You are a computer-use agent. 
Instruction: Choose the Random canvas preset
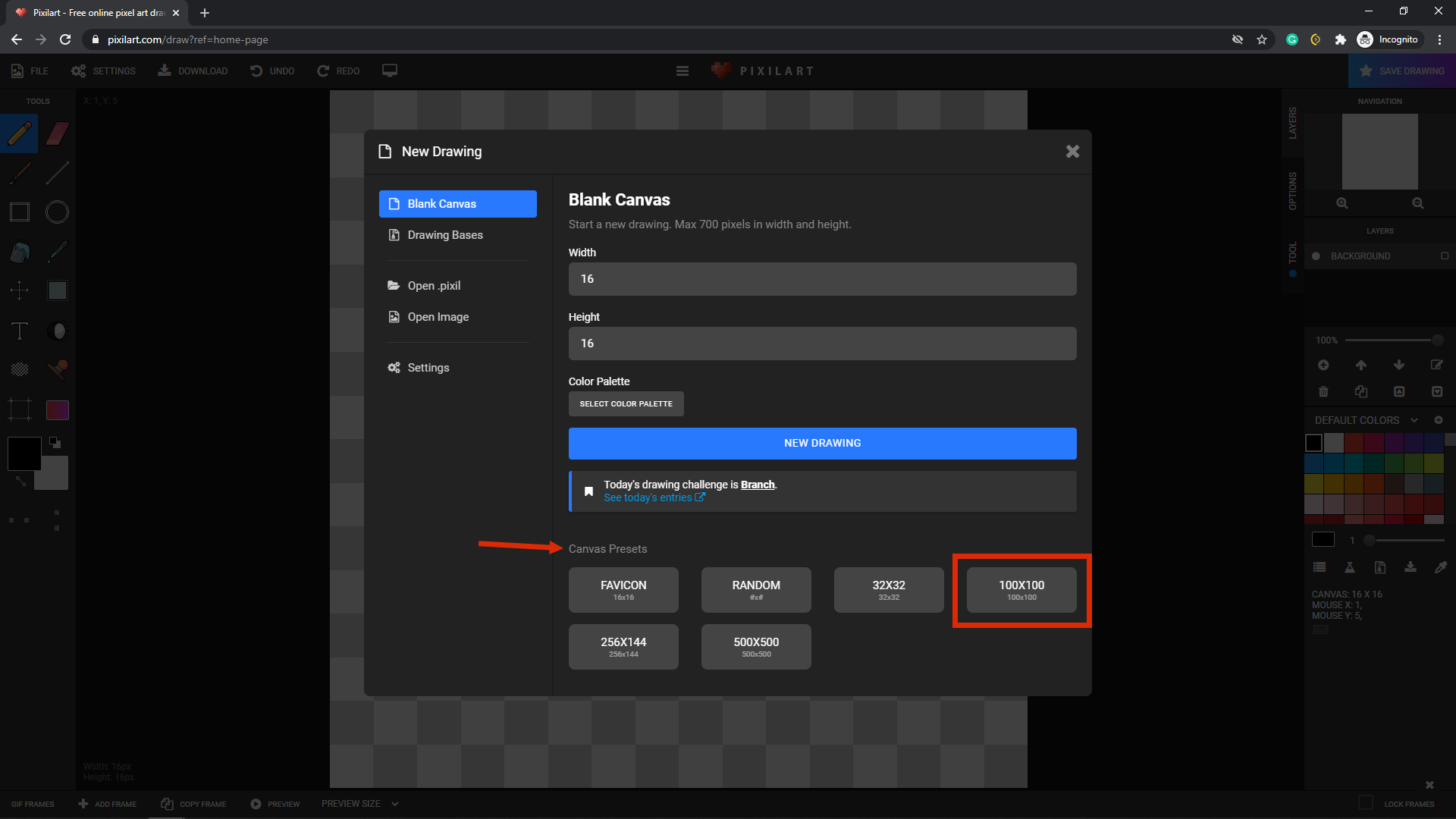click(x=756, y=590)
